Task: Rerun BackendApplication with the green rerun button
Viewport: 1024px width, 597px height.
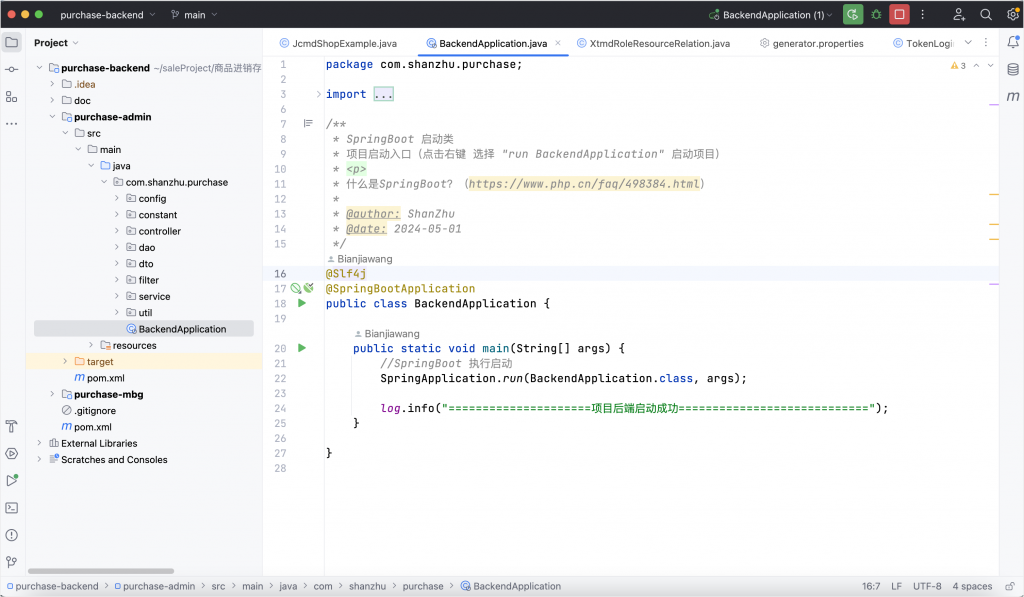Action: [x=852, y=15]
